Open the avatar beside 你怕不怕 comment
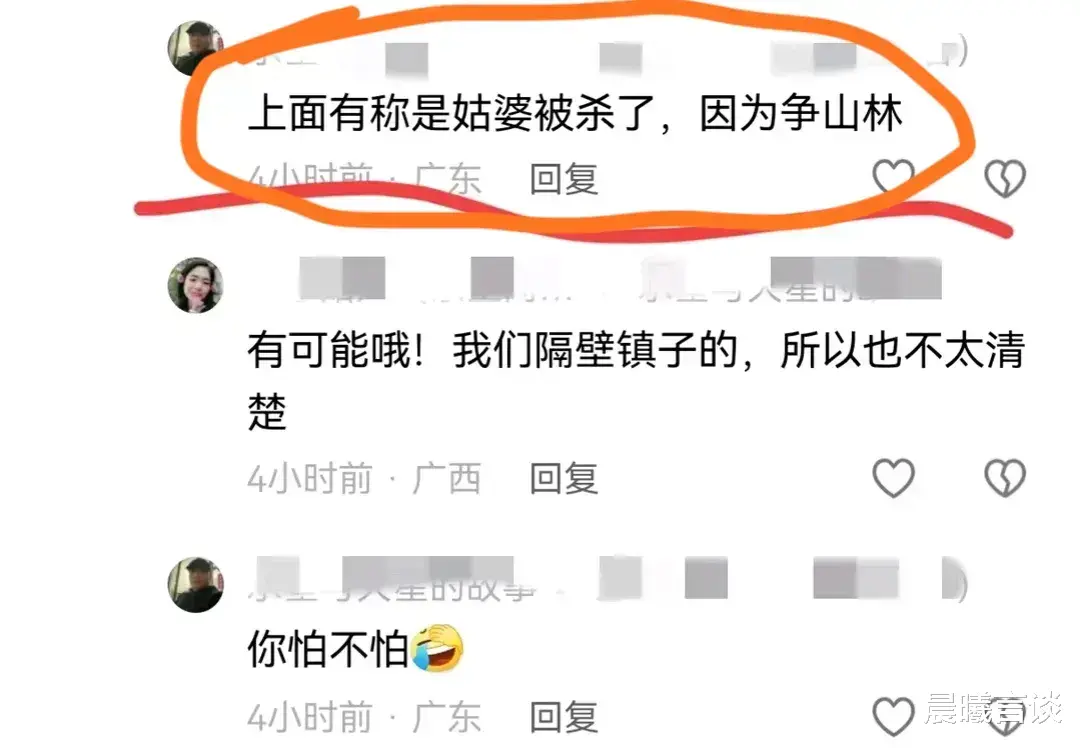This screenshot has width=1080, height=748. [196, 584]
